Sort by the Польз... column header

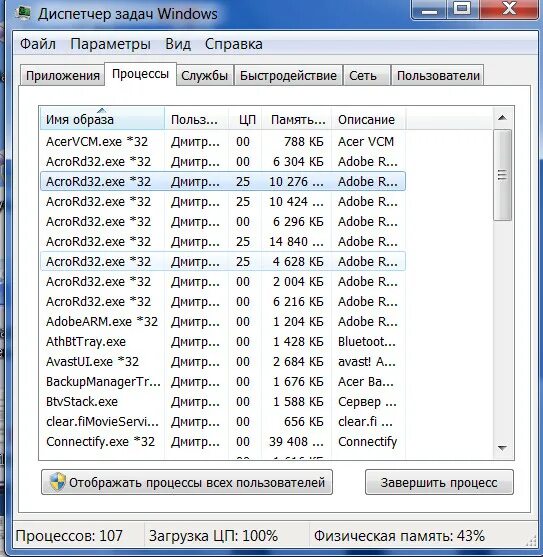point(196,119)
